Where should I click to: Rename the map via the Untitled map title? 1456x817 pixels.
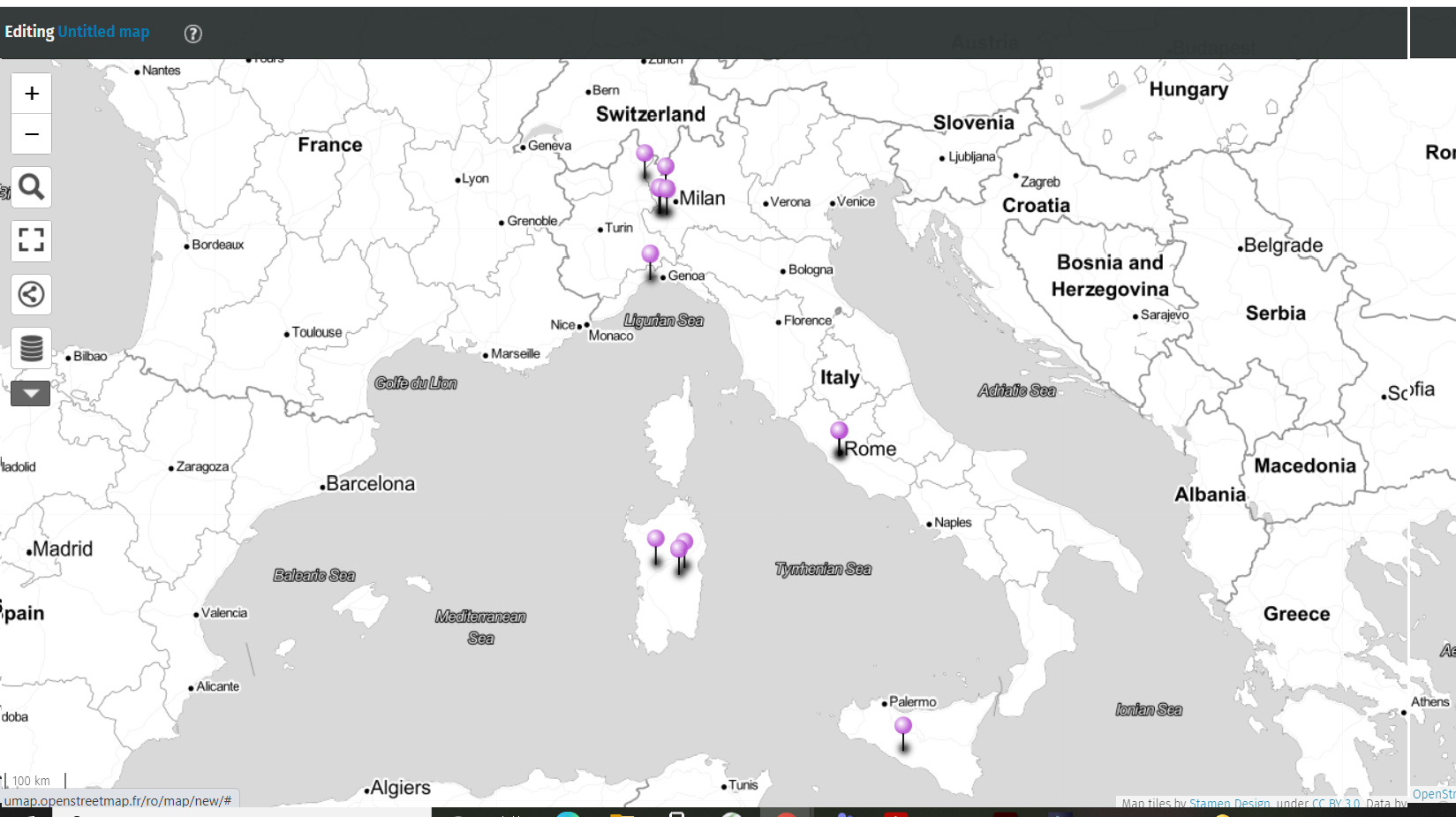103,31
